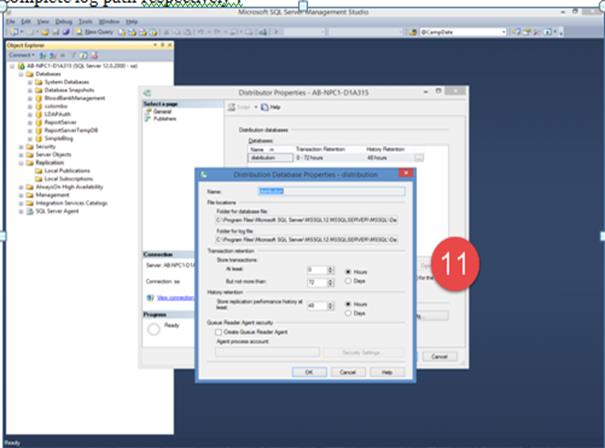Select the colombo database icon
The image size is (605, 448).
tap(39, 106)
